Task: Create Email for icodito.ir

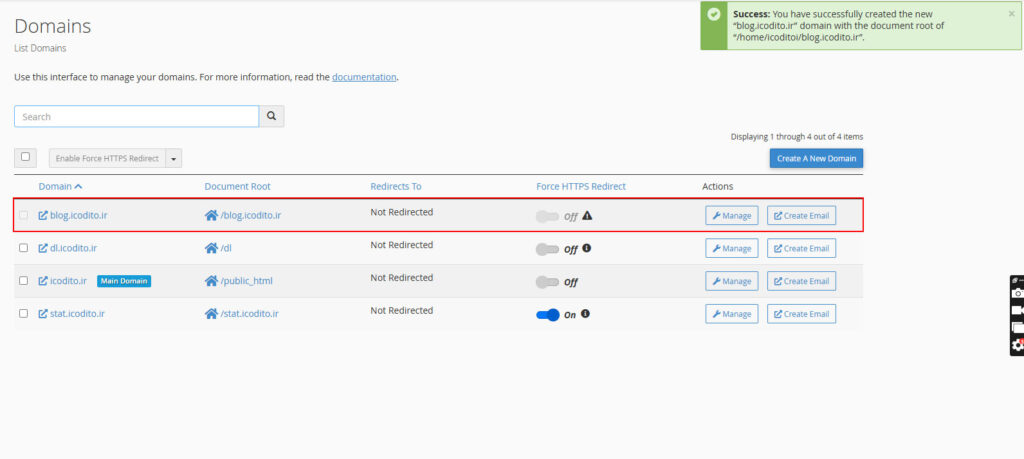Action: click(801, 281)
